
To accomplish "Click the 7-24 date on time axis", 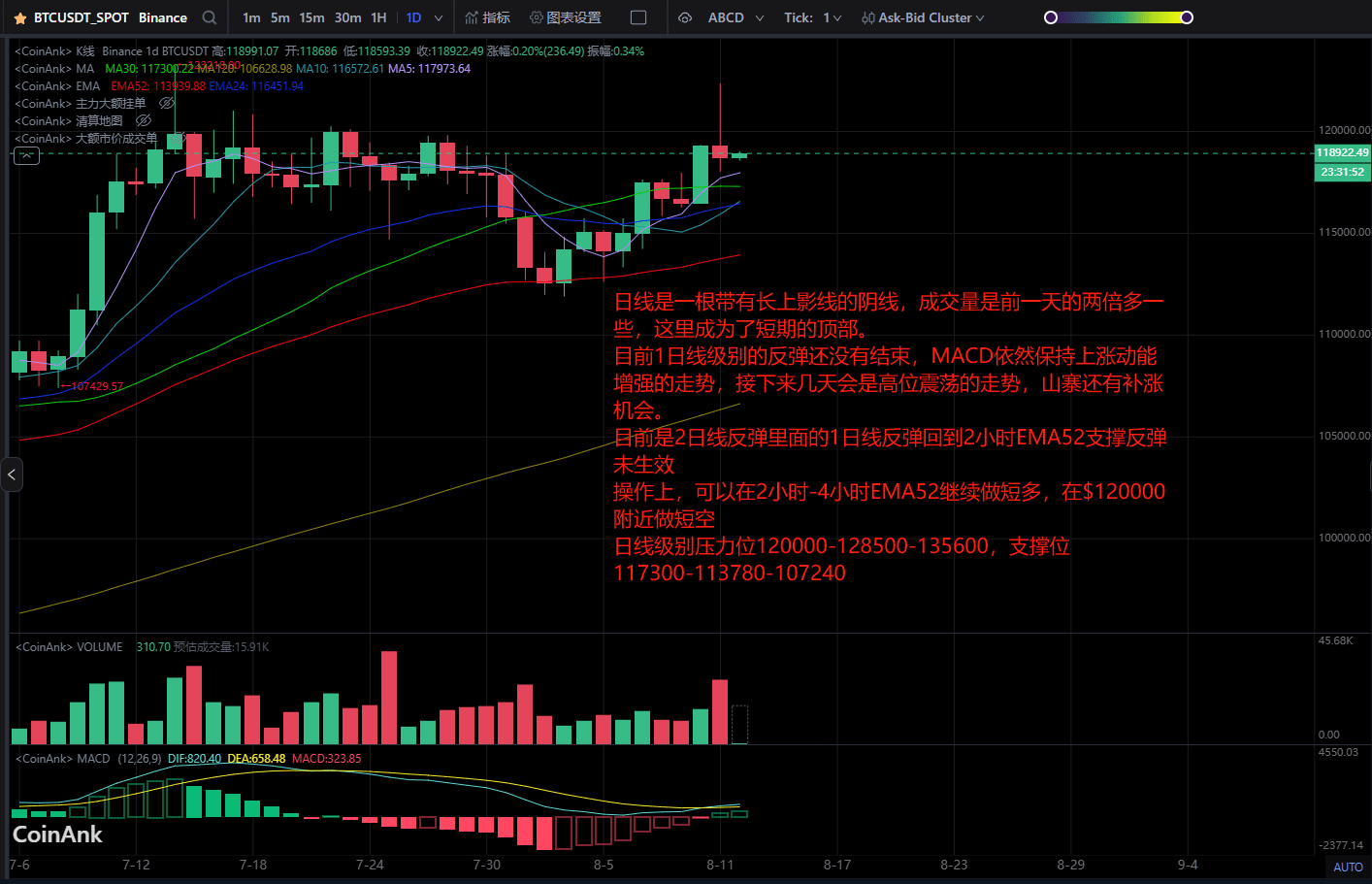I will click(x=370, y=865).
